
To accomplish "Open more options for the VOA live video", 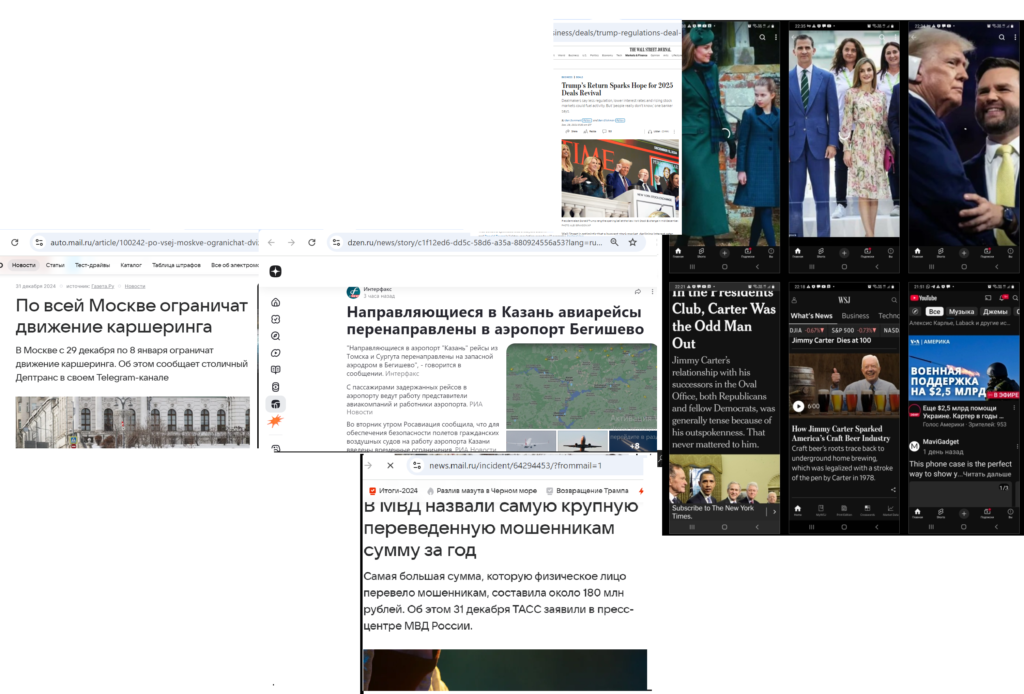I will (1014, 408).
